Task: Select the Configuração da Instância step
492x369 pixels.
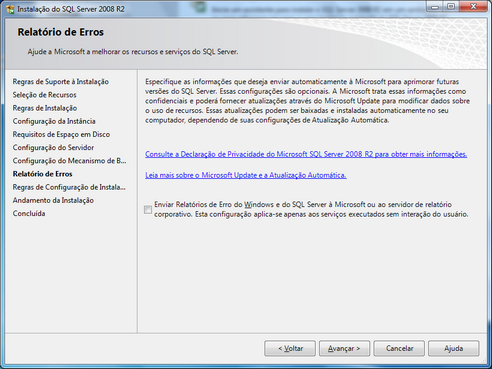Action: click(54, 121)
